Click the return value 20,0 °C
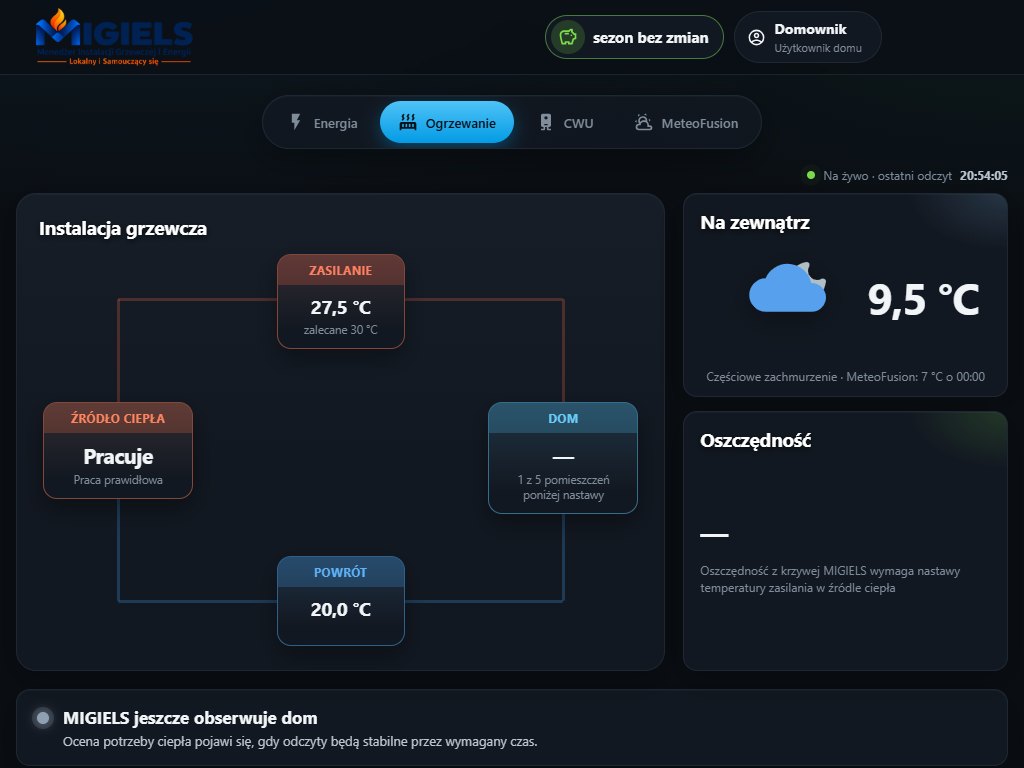Viewport: 1024px width, 768px height. 341,610
